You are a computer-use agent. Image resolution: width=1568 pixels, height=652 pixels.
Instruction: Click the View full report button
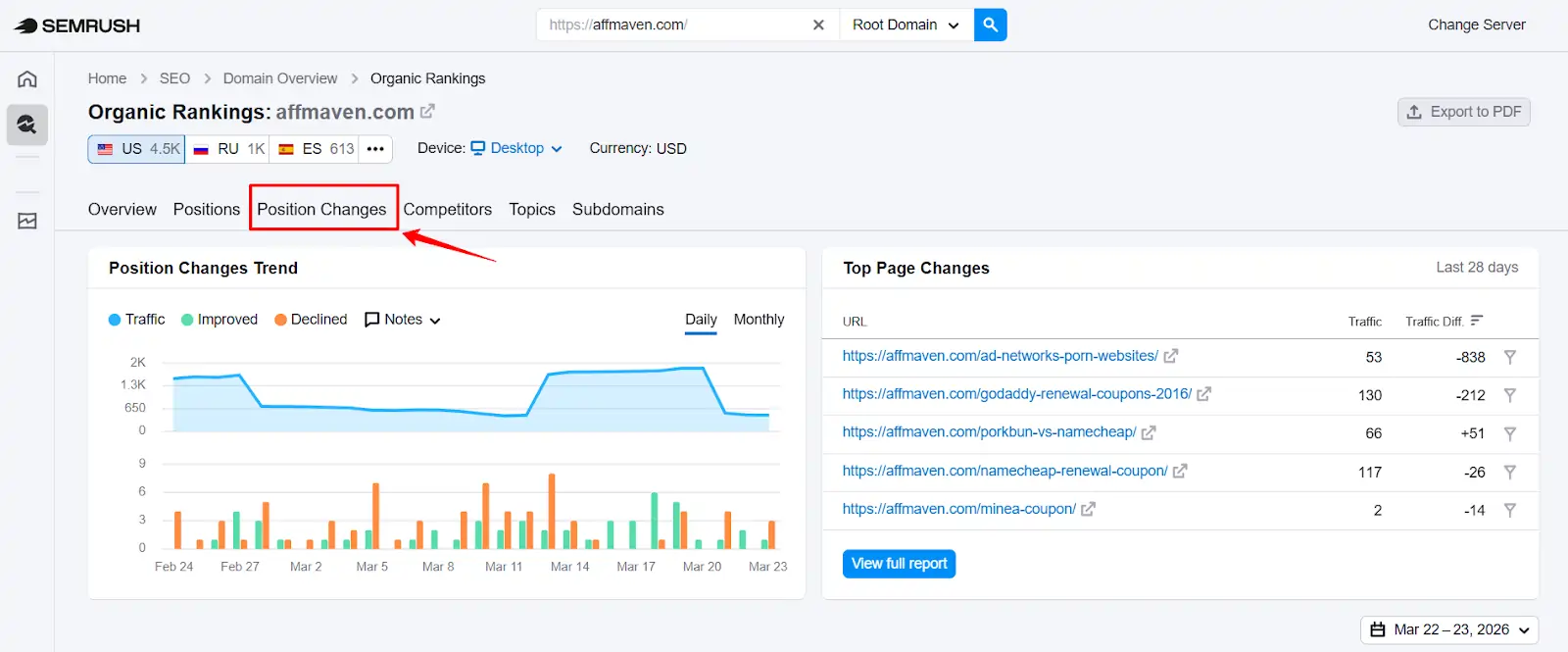click(899, 564)
